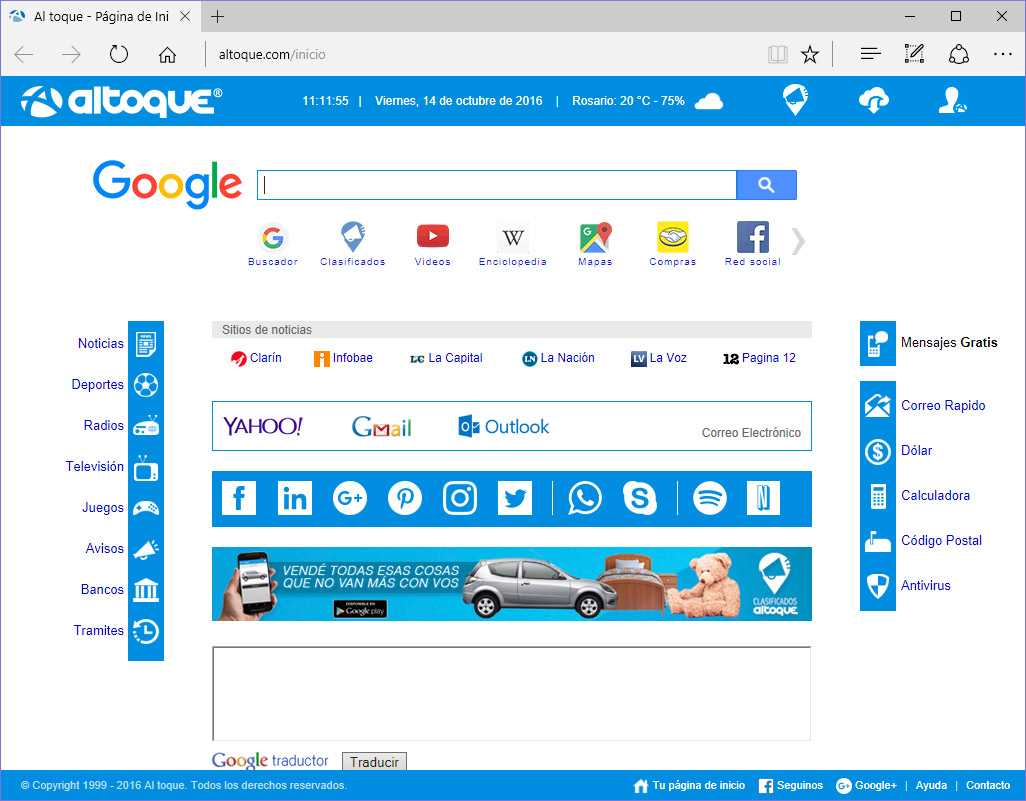This screenshot has height=801, width=1026.
Task: Open the Compras MercadoLibre icon
Action: click(x=673, y=237)
